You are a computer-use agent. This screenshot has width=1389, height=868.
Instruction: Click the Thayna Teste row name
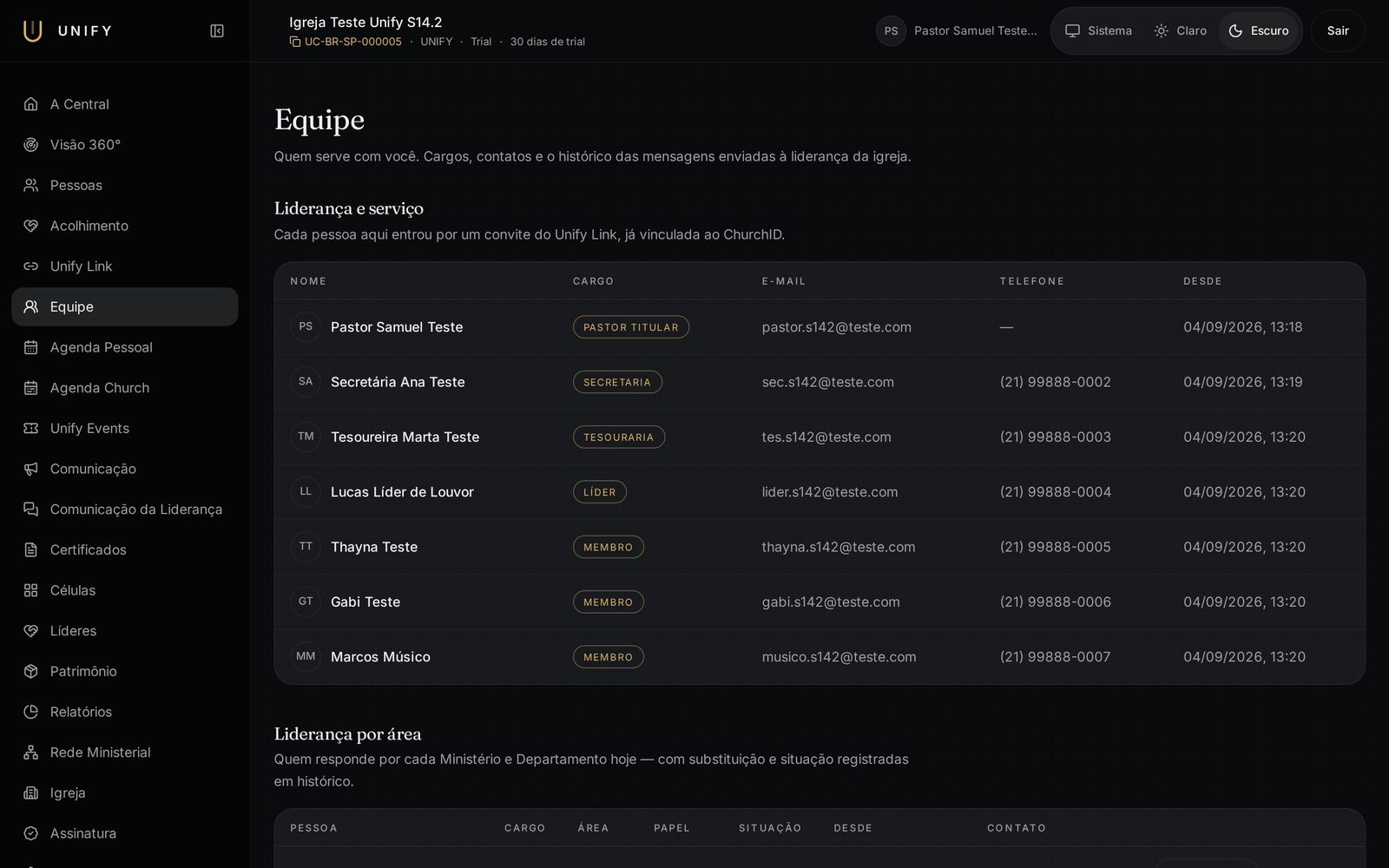coord(374,547)
